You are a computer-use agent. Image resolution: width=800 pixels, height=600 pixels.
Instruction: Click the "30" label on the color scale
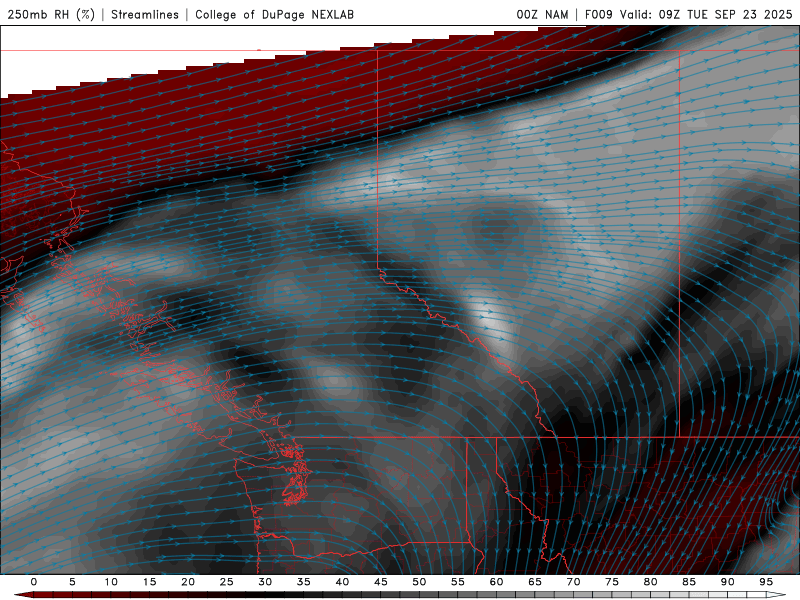pyautogui.click(x=265, y=582)
